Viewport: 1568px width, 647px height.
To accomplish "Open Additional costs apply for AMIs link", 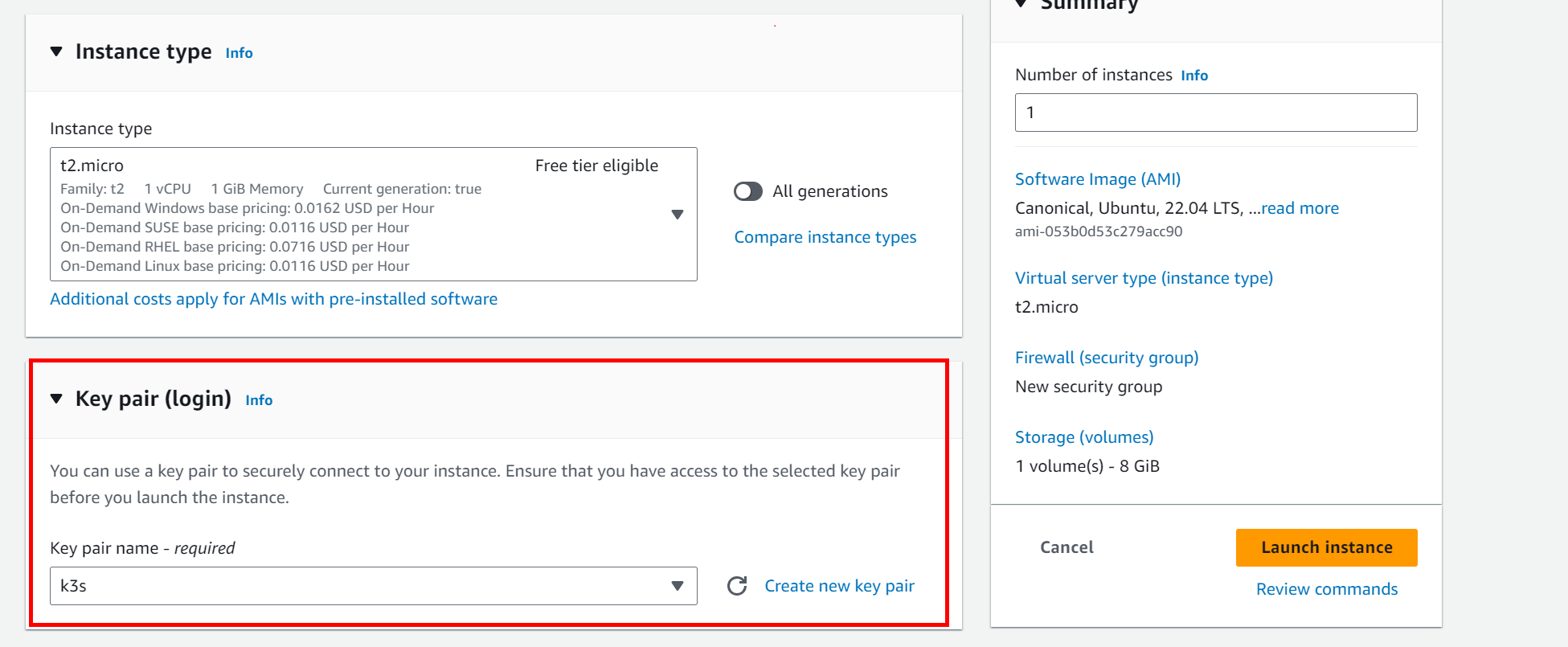I will [273, 299].
